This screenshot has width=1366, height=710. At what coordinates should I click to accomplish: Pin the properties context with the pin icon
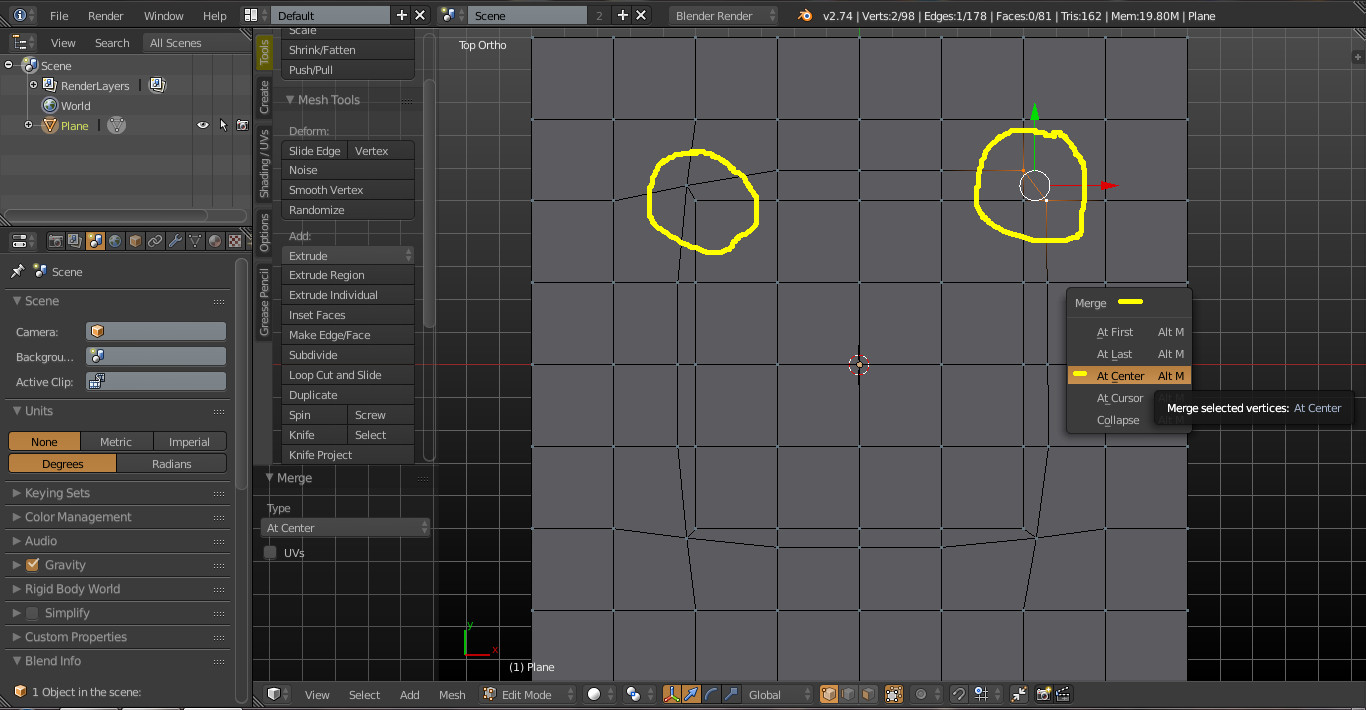(x=17, y=271)
